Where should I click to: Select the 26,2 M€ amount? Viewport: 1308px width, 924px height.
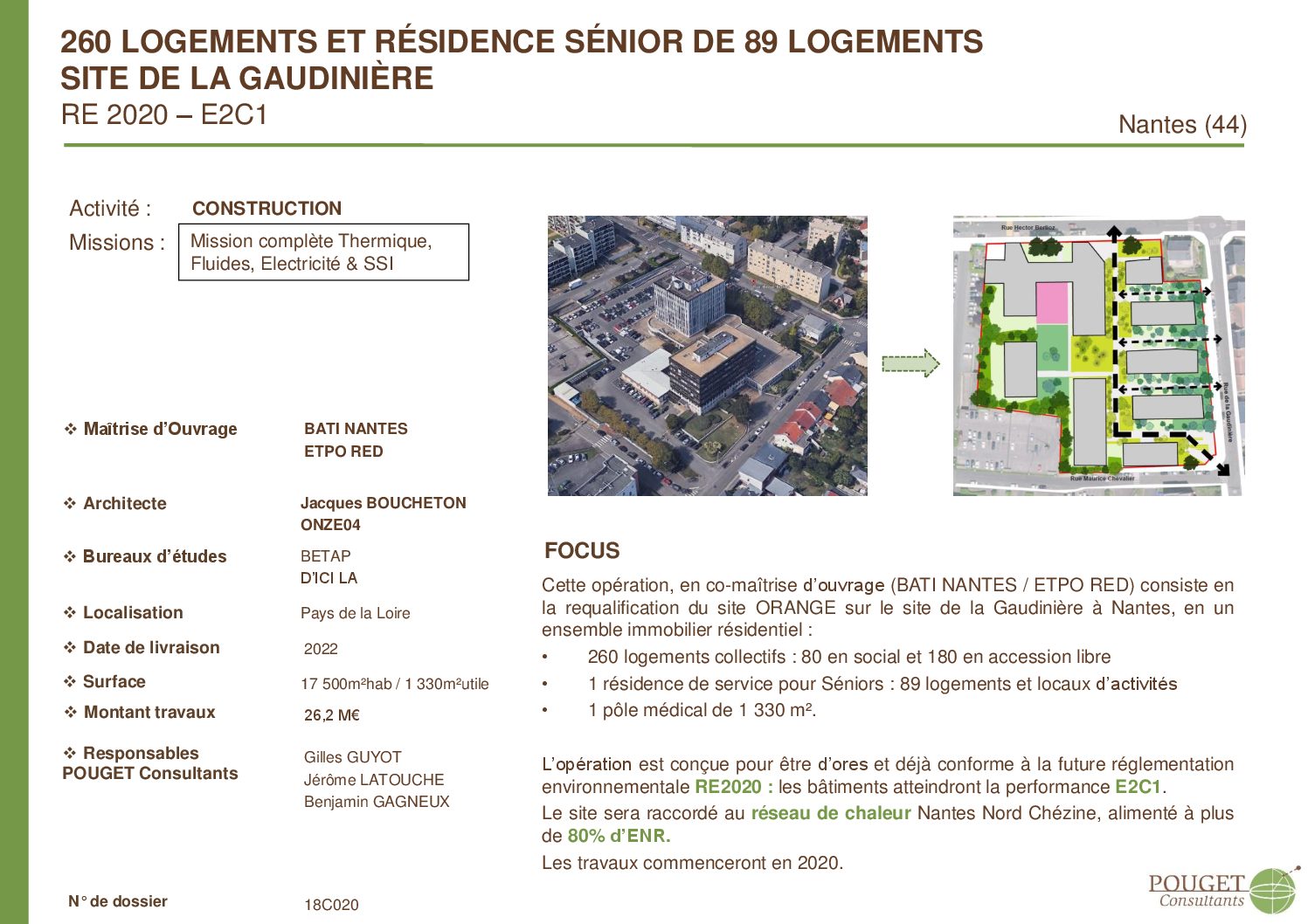[332, 715]
